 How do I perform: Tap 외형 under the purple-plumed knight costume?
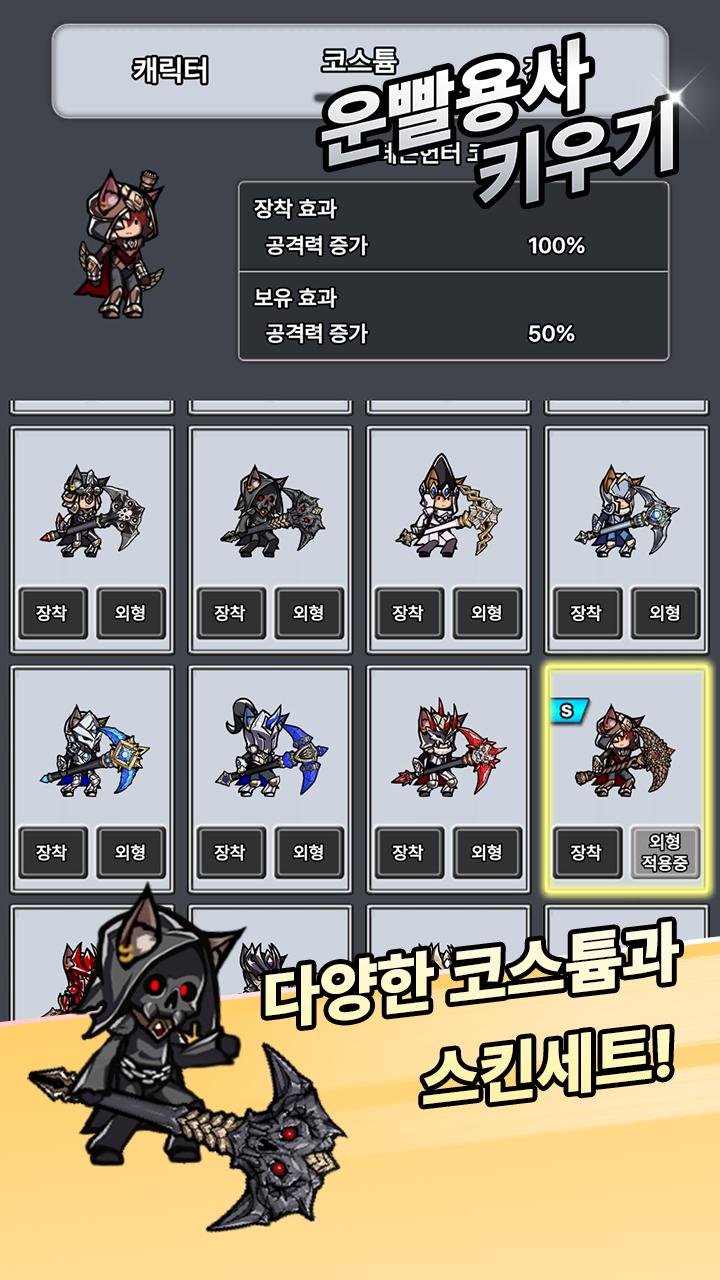(309, 852)
